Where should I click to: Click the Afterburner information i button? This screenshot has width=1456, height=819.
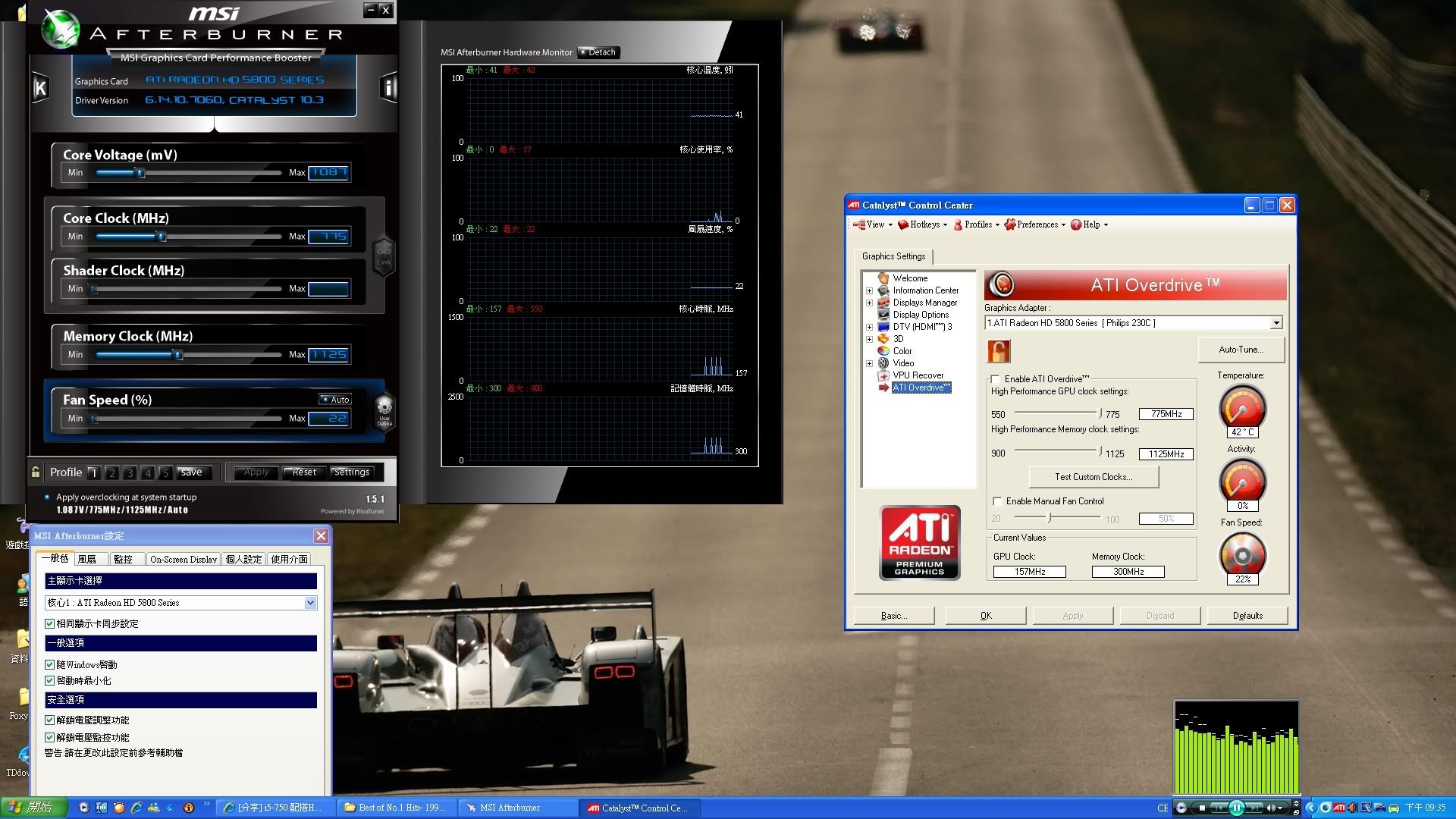388,88
